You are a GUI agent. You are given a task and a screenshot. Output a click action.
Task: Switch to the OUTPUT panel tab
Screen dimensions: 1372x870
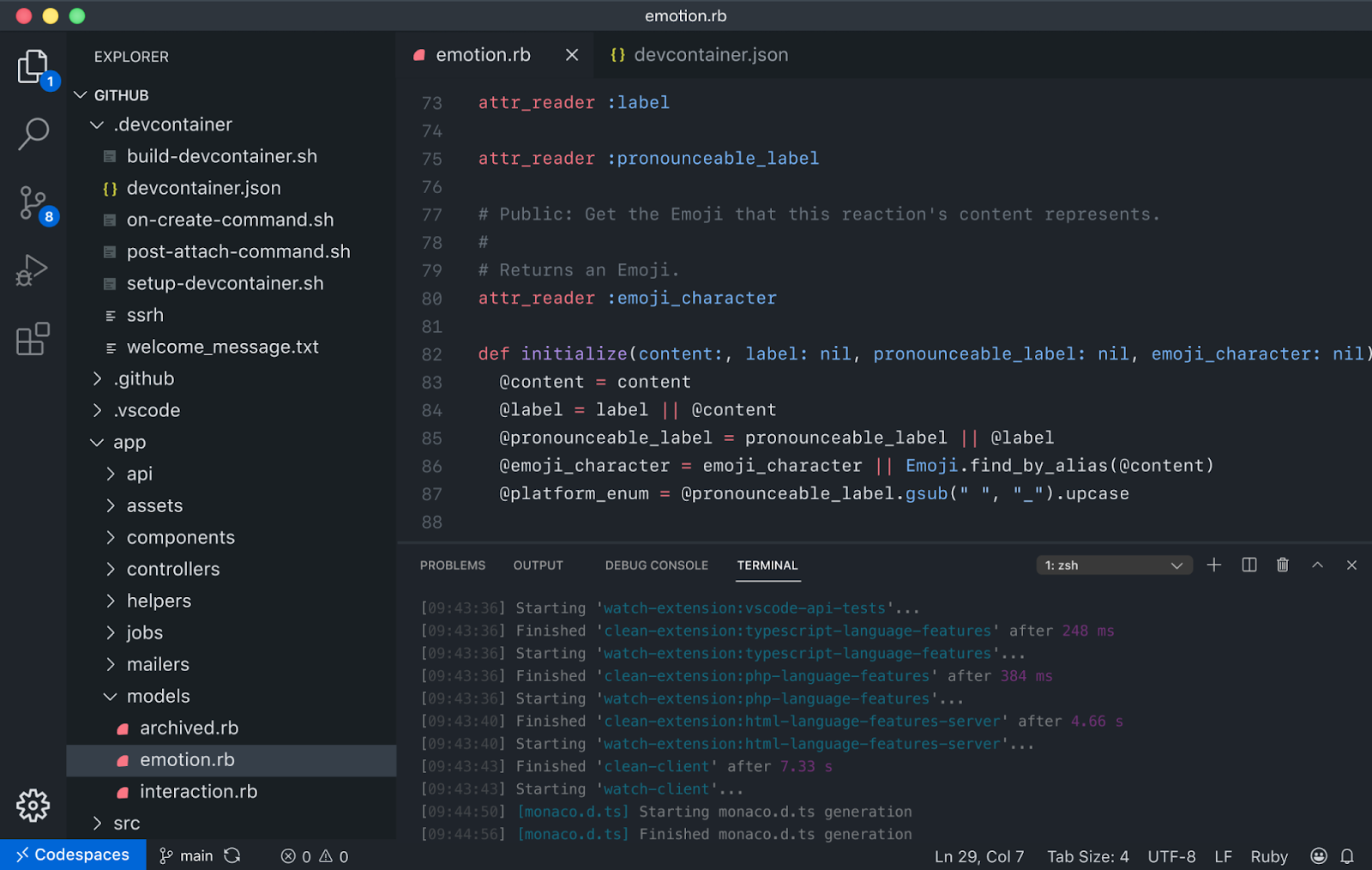[539, 565]
